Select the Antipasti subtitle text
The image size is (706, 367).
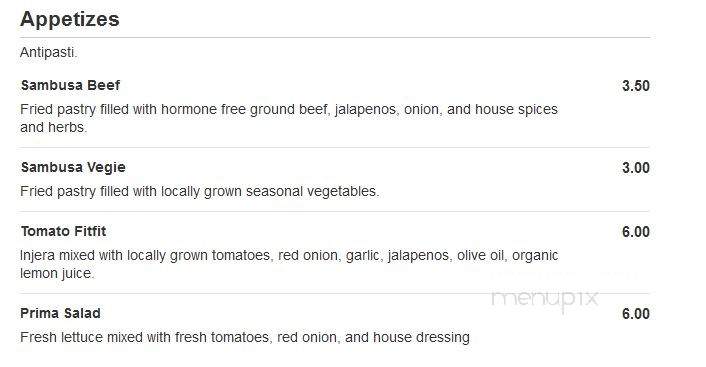pyautogui.click(x=49, y=52)
